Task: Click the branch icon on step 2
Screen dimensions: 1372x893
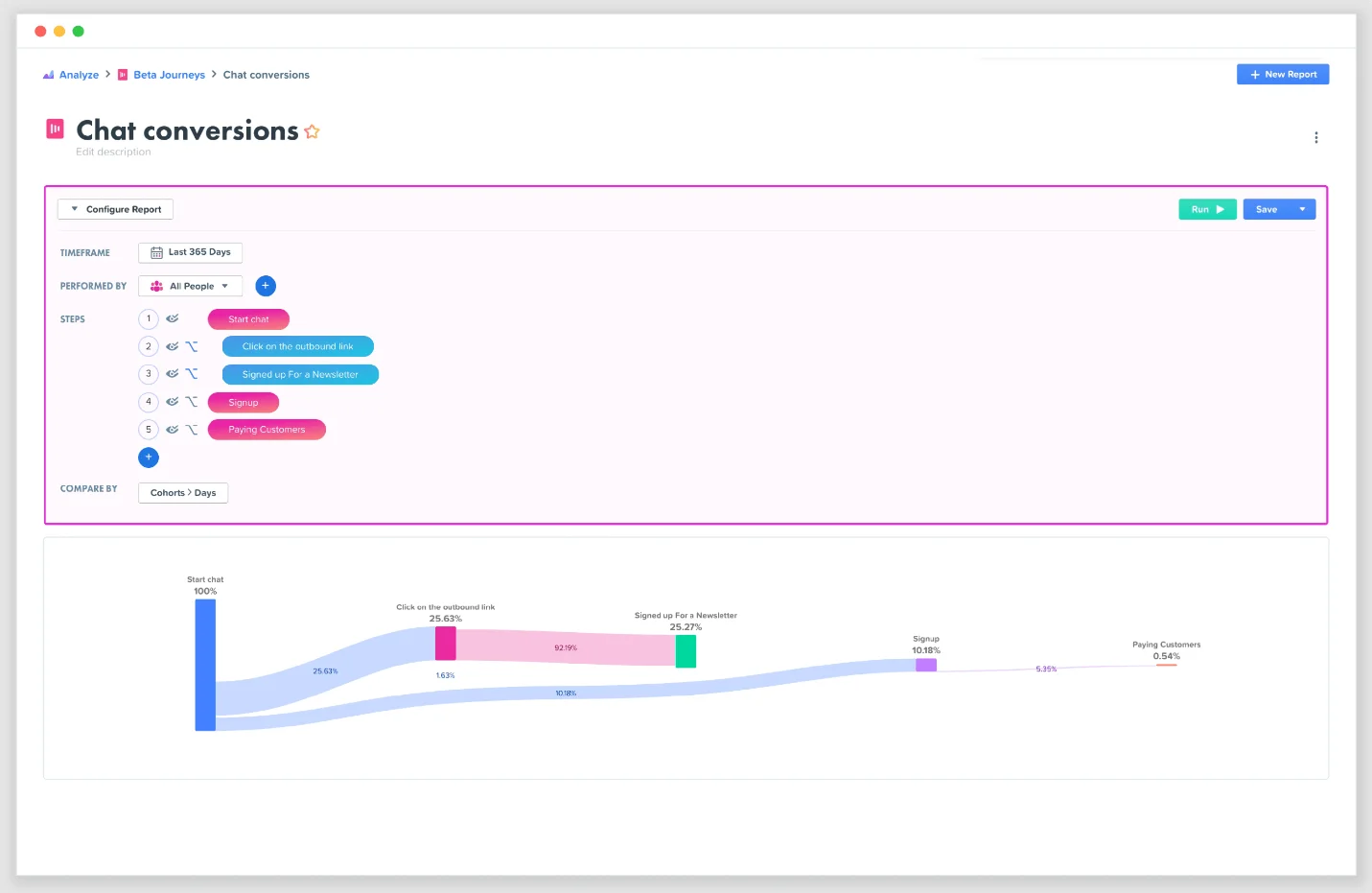Action: pos(192,346)
